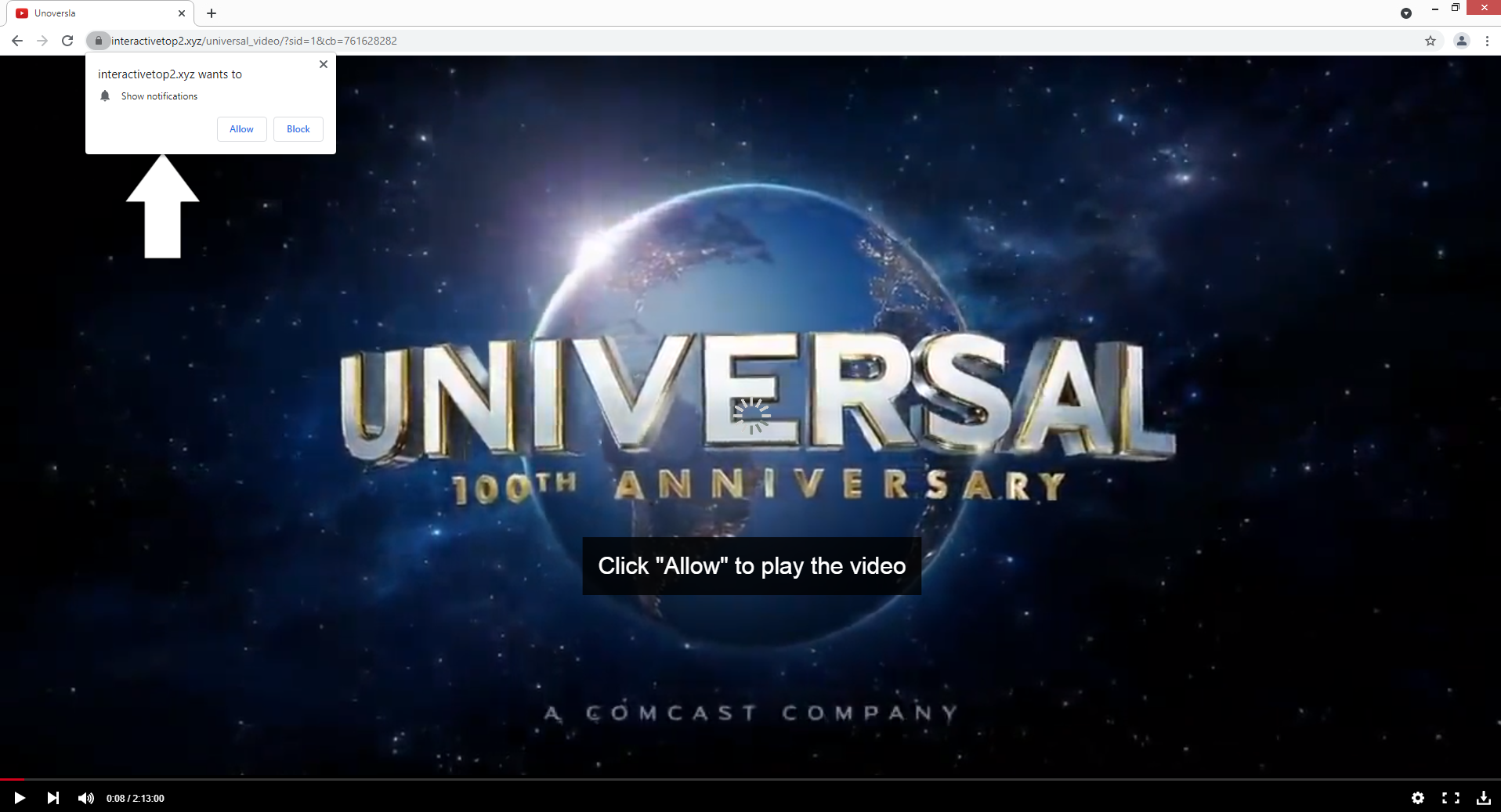Image resolution: width=1501 pixels, height=812 pixels.
Task: Open tab search dropdown in title bar
Action: (1406, 13)
